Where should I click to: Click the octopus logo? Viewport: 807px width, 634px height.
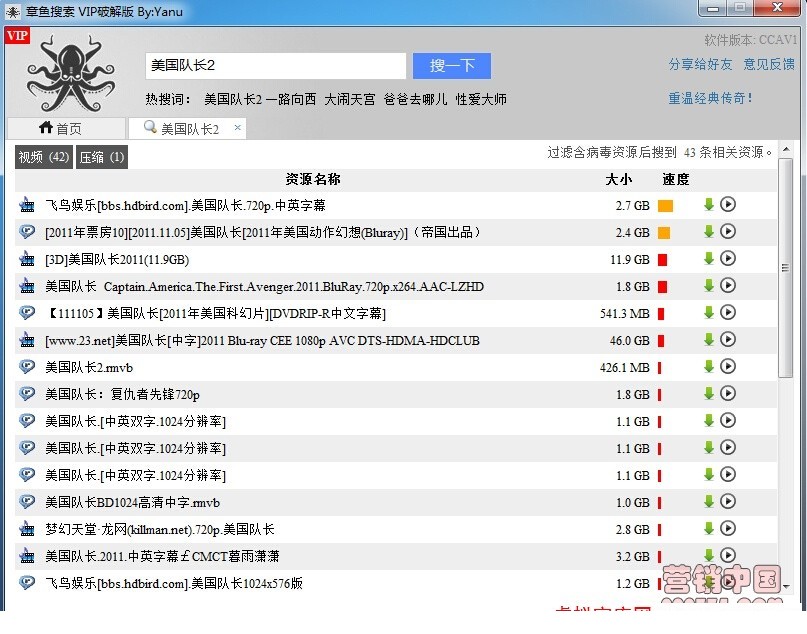pyautogui.click(x=71, y=73)
